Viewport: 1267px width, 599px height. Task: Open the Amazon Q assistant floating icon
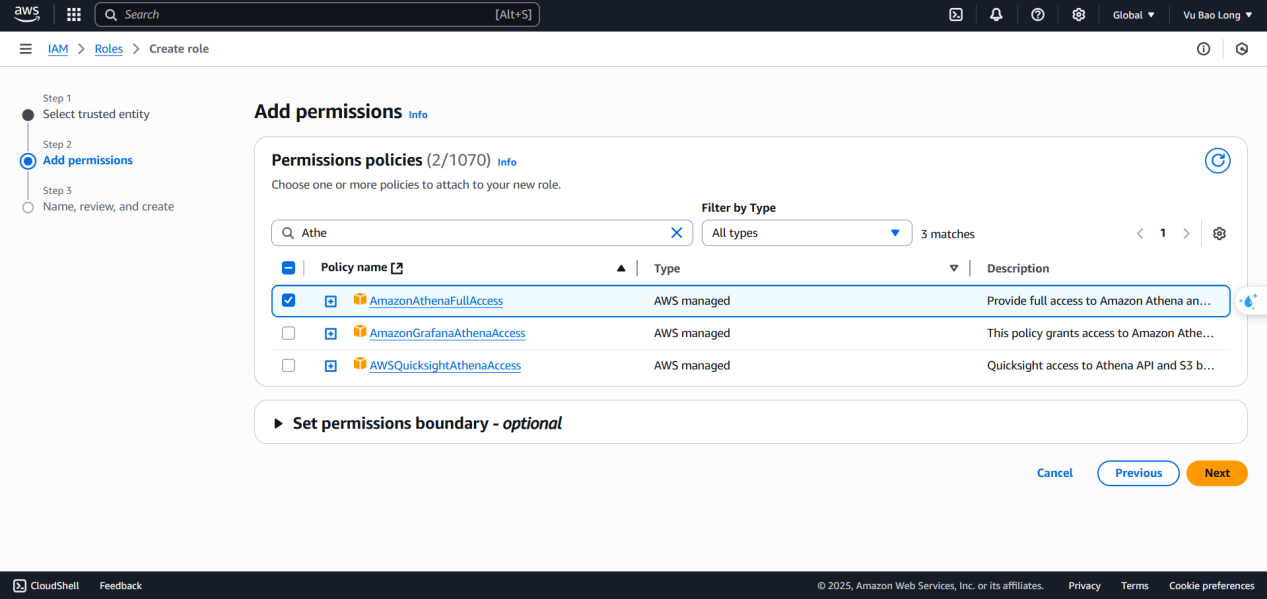coord(1251,301)
